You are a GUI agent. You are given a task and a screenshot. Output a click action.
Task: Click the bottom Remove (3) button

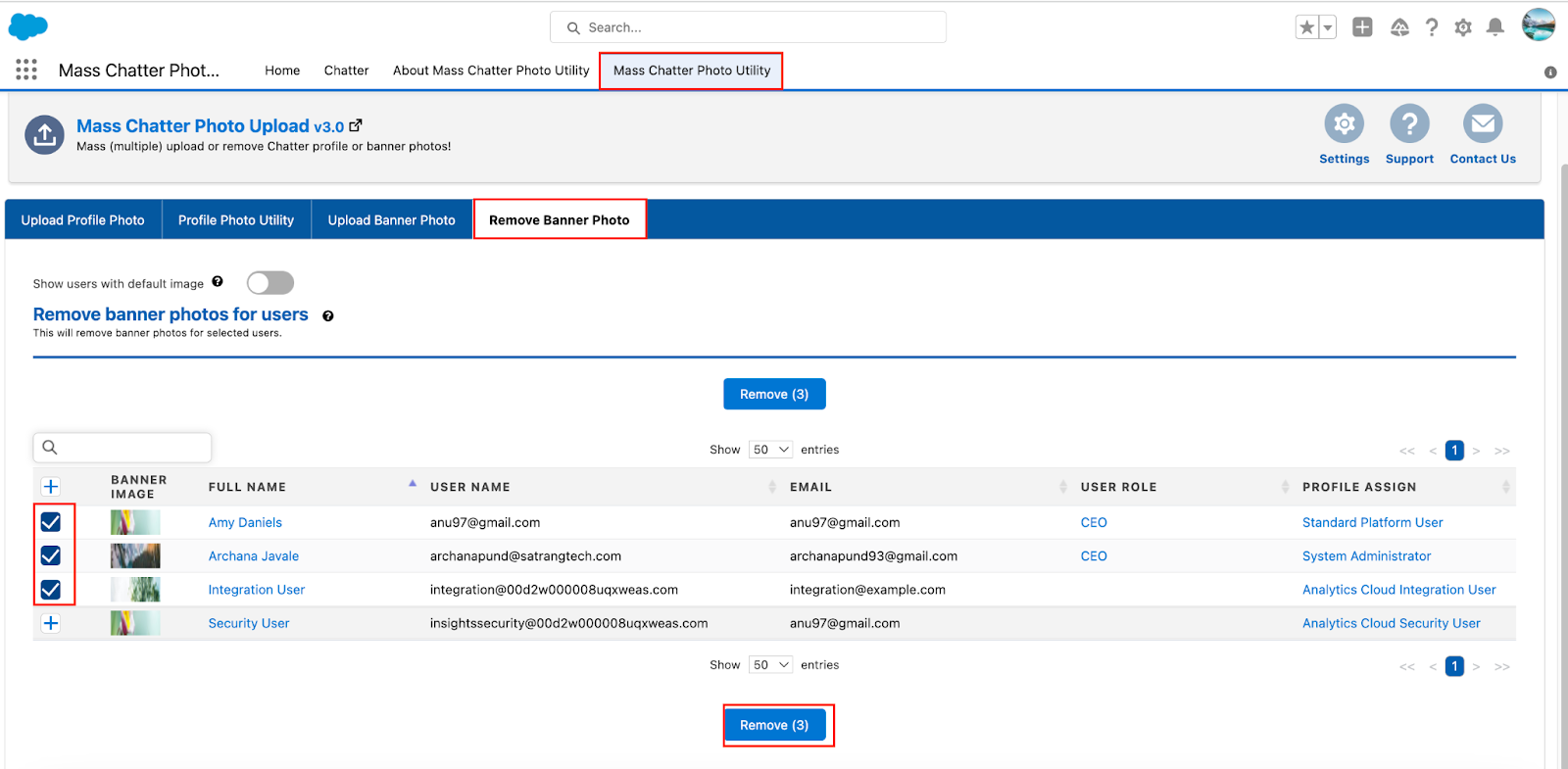click(x=774, y=725)
